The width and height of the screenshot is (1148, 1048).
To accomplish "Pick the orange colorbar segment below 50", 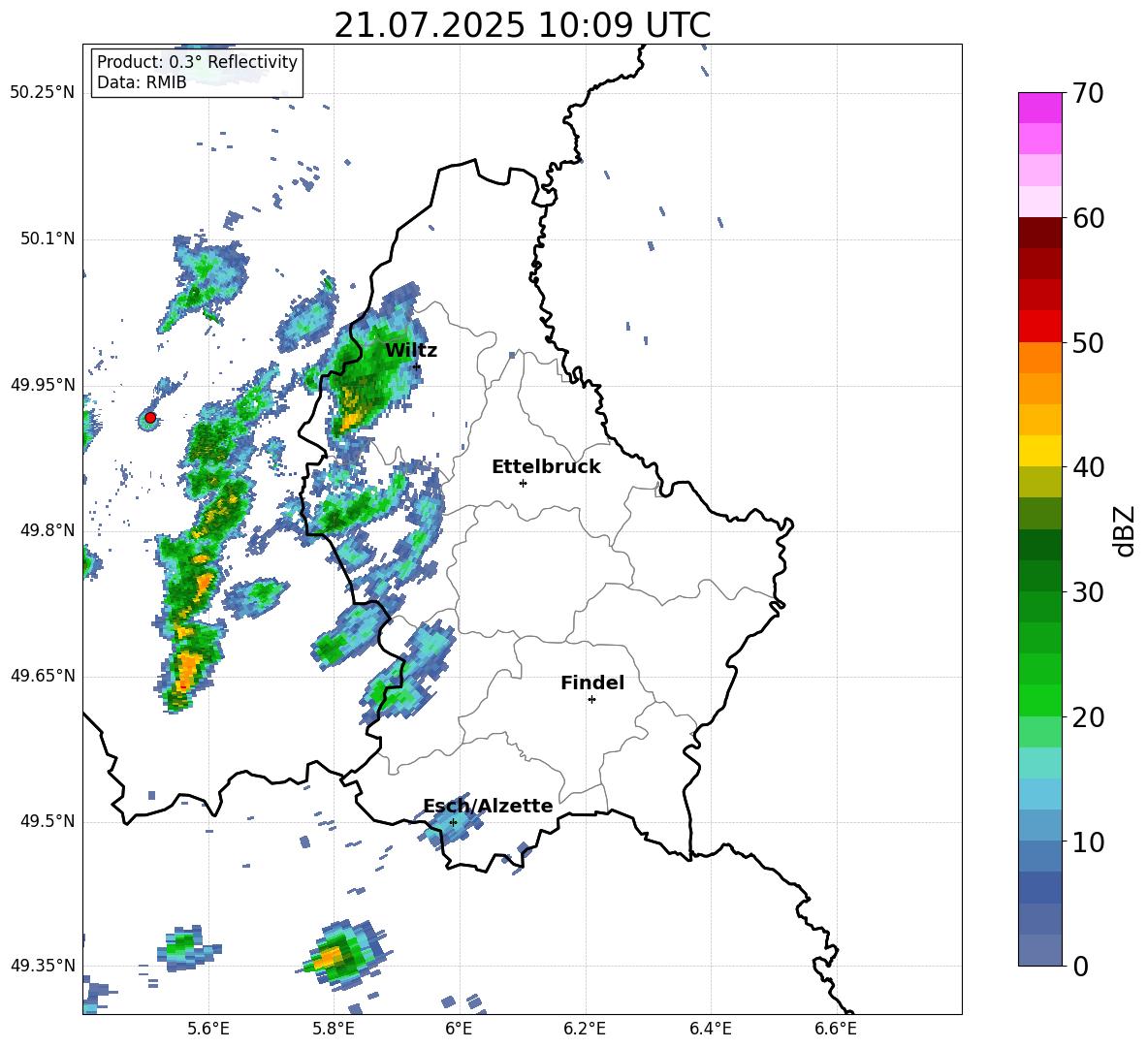I will [x=1039, y=357].
